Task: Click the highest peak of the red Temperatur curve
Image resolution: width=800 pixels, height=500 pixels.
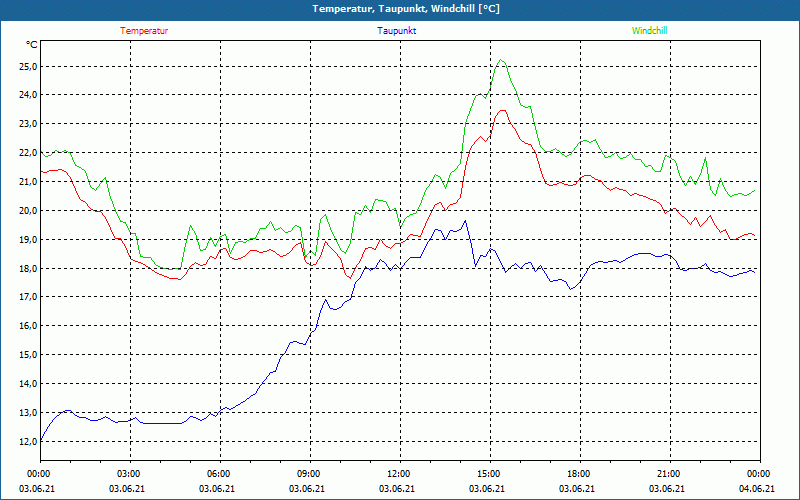Action: tap(503, 110)
